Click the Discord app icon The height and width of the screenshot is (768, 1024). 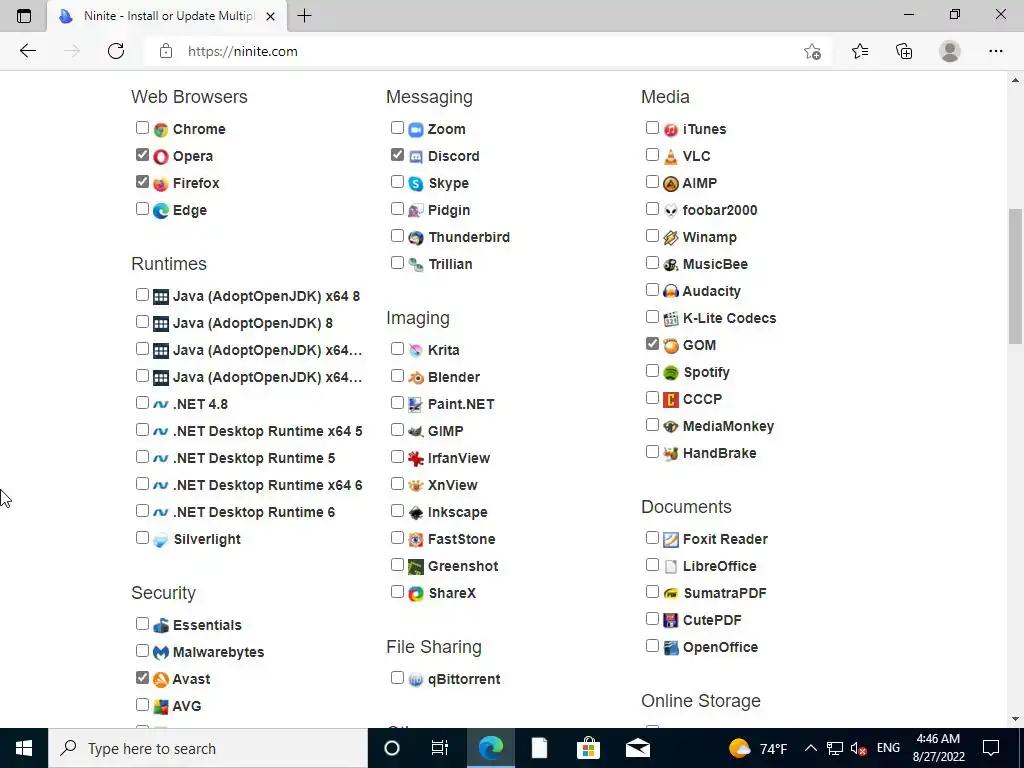pyautogui.click(x=416, y=157)
